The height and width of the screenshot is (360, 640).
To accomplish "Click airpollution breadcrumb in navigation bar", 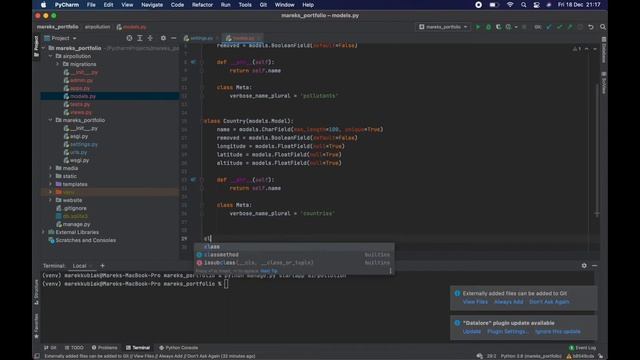I will (98, 27).
